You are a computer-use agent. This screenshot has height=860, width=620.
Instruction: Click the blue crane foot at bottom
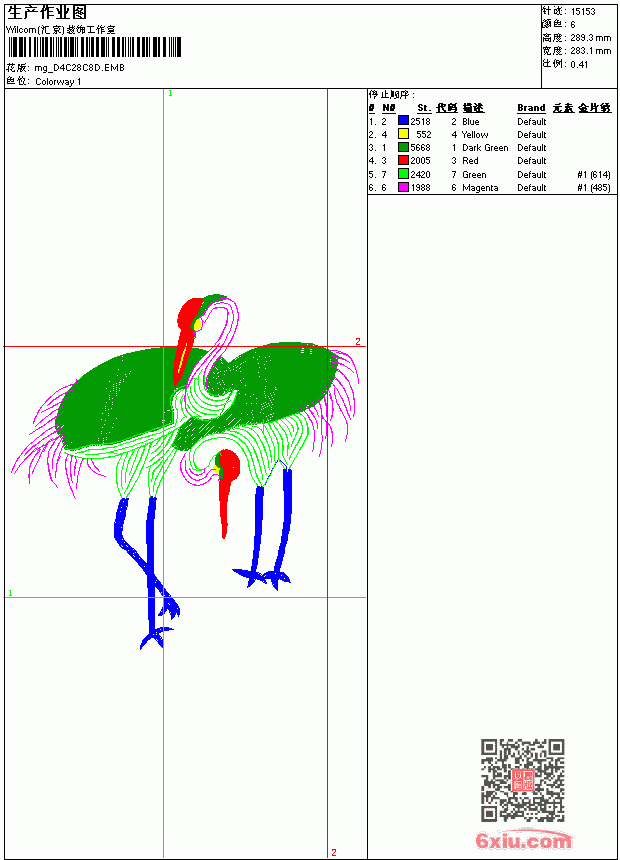[x=155, y=638]
